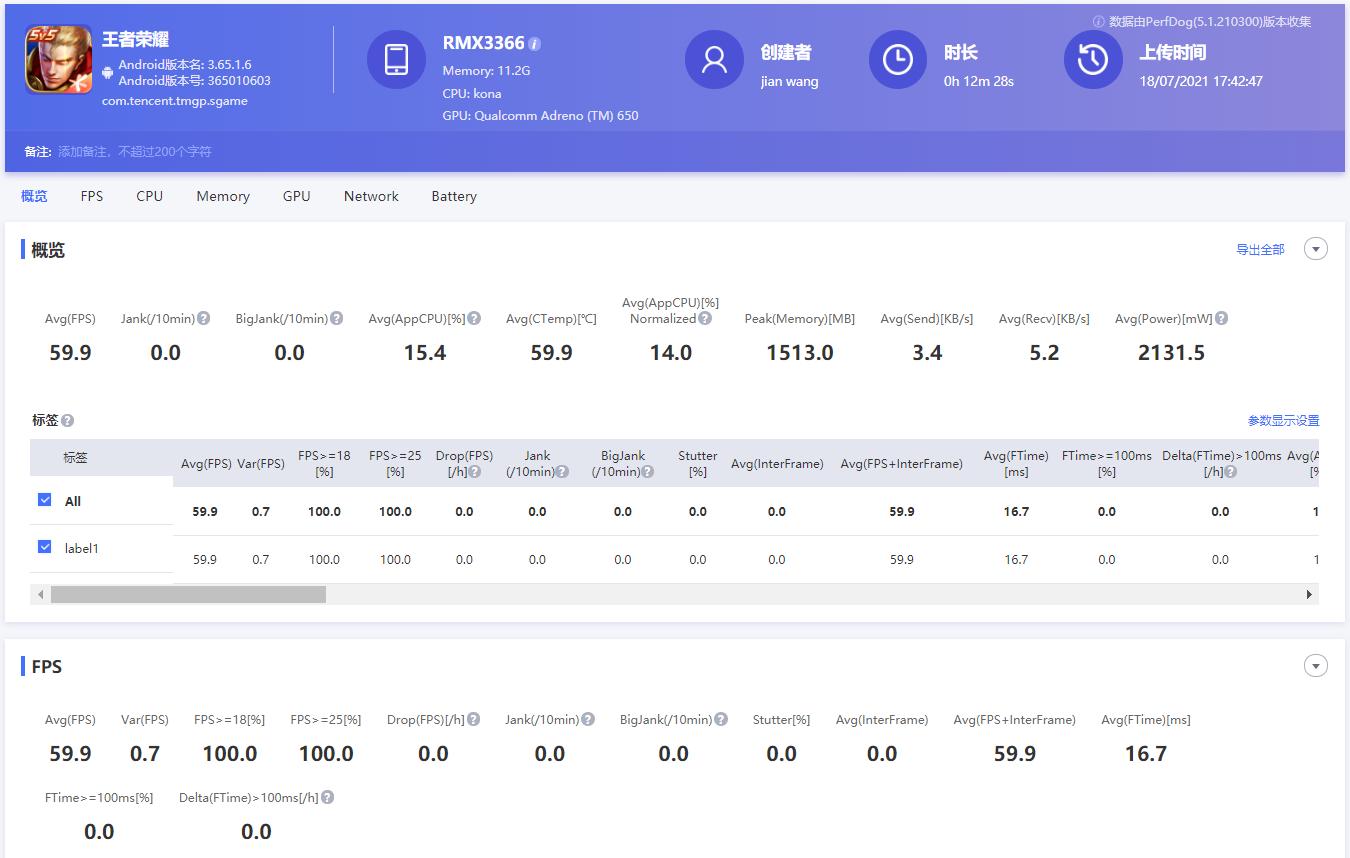
Task: Click the help icon beside Avg(AppCPU)[%] in overview
Action: point(474,319)
